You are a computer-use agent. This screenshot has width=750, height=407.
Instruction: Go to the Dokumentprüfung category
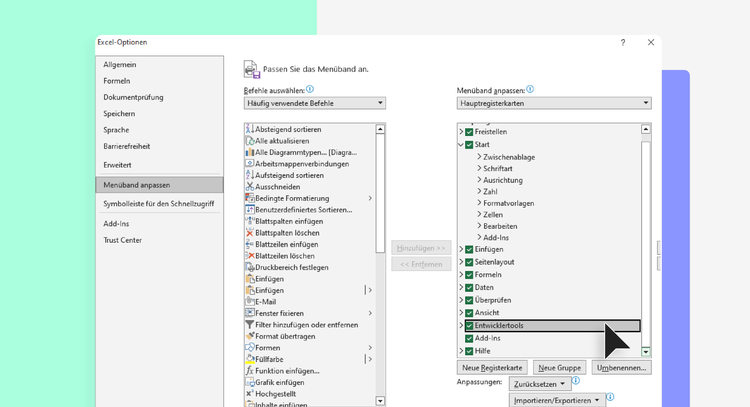[133, 97]
